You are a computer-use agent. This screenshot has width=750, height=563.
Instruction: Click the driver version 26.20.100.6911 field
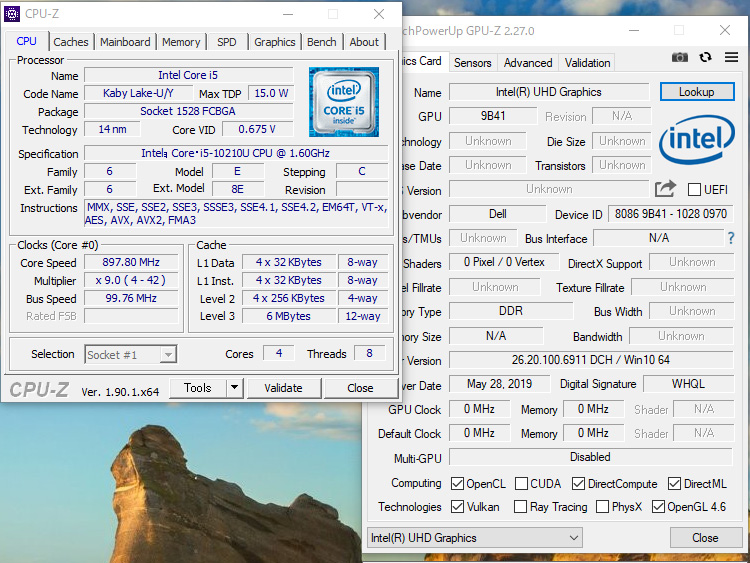pyautogui.click(x=591, y=360)
